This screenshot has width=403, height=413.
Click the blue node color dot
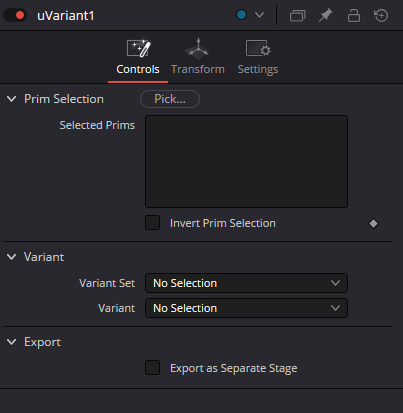241,15
